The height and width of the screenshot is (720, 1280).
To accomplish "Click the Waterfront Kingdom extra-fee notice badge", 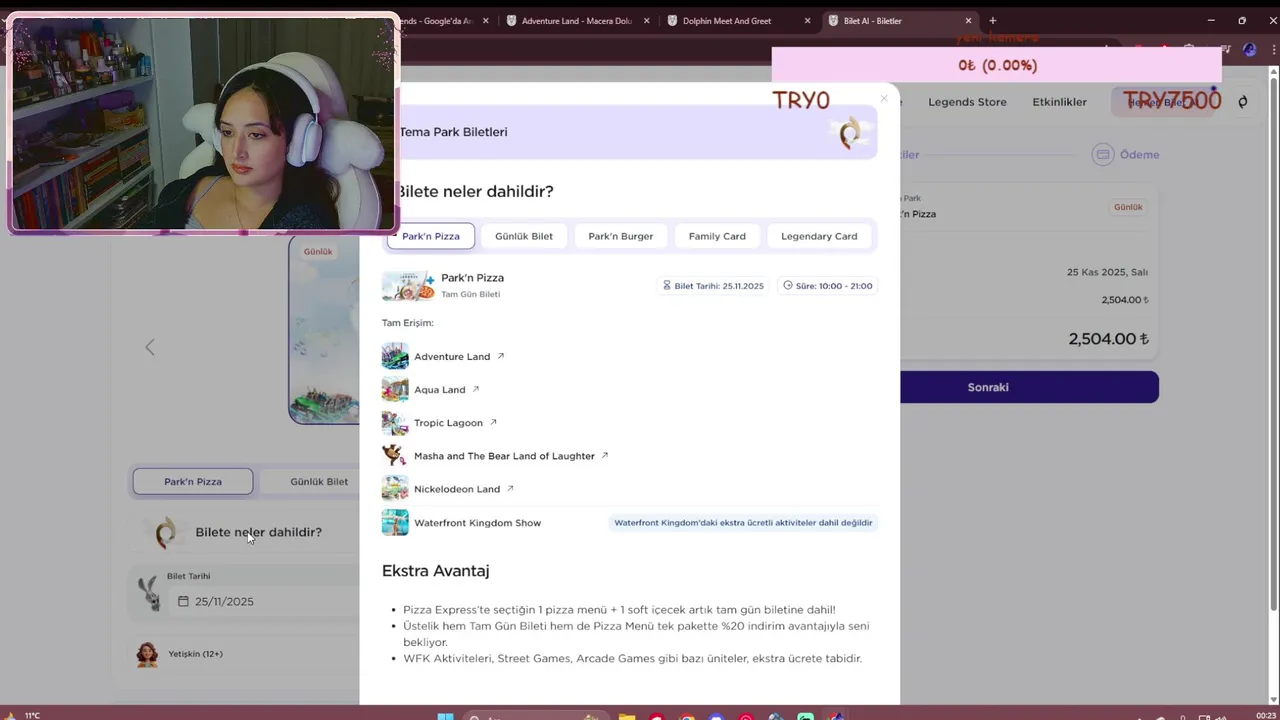I will pyautogui.click(x=743, y=522).
